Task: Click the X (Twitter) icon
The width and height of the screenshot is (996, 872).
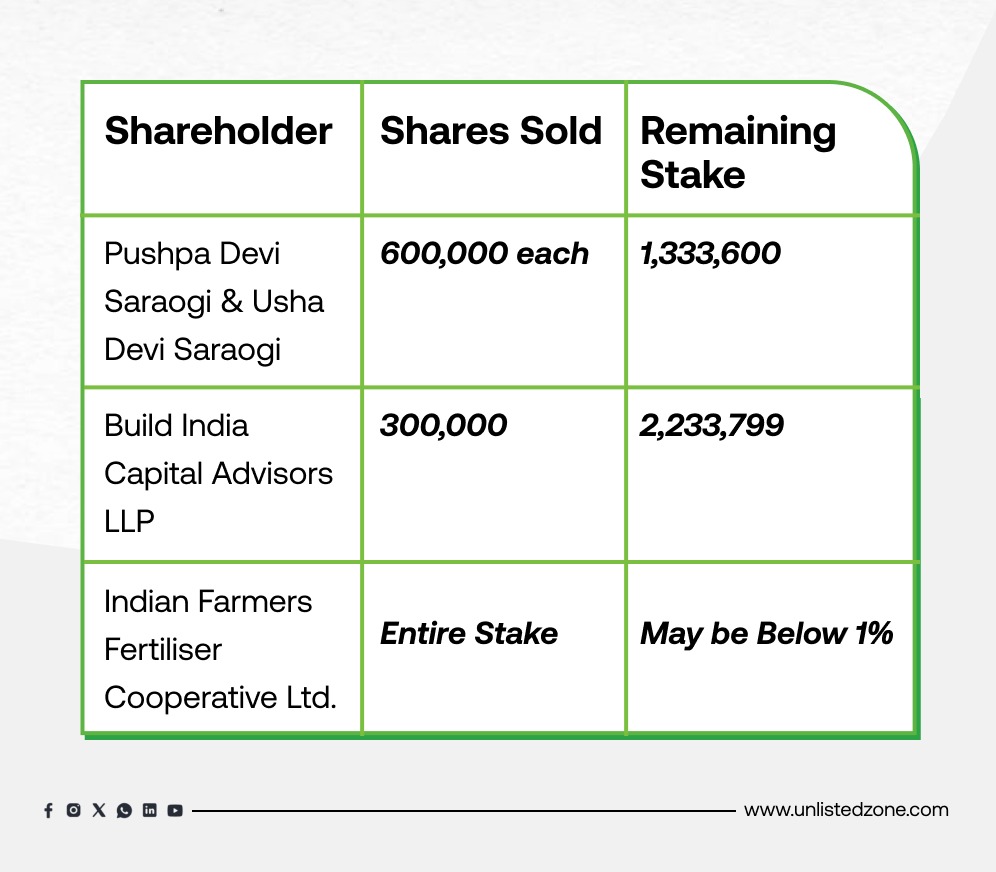Action: coord(98,811)
